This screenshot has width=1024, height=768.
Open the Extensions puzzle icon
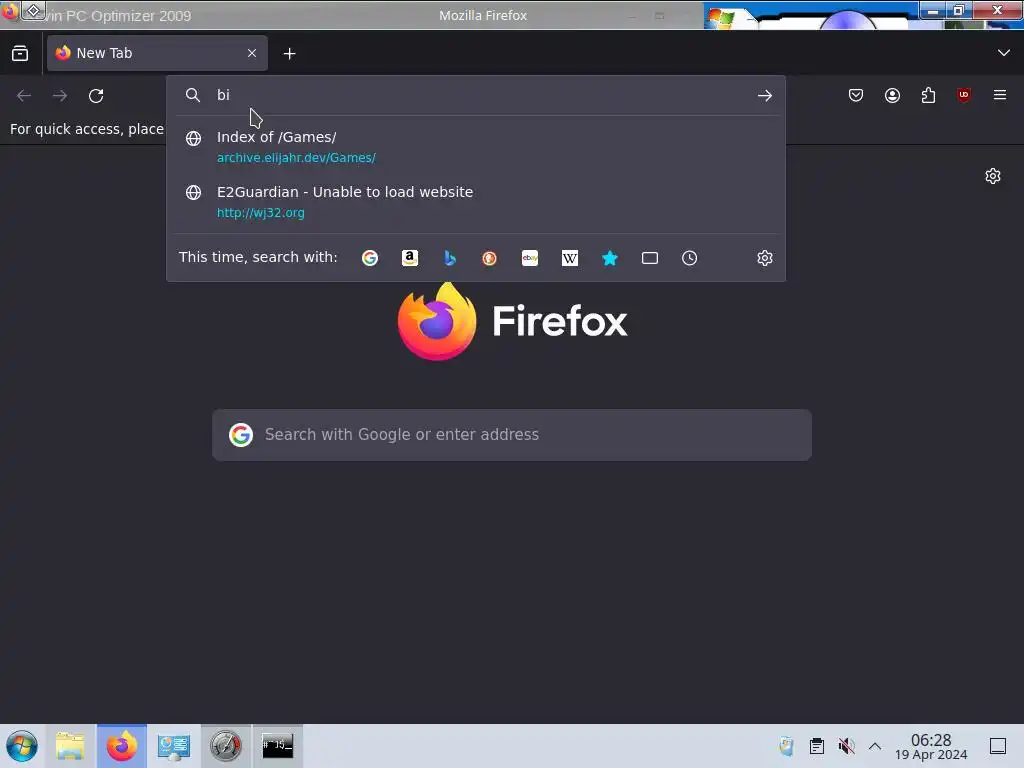point(928,95)
